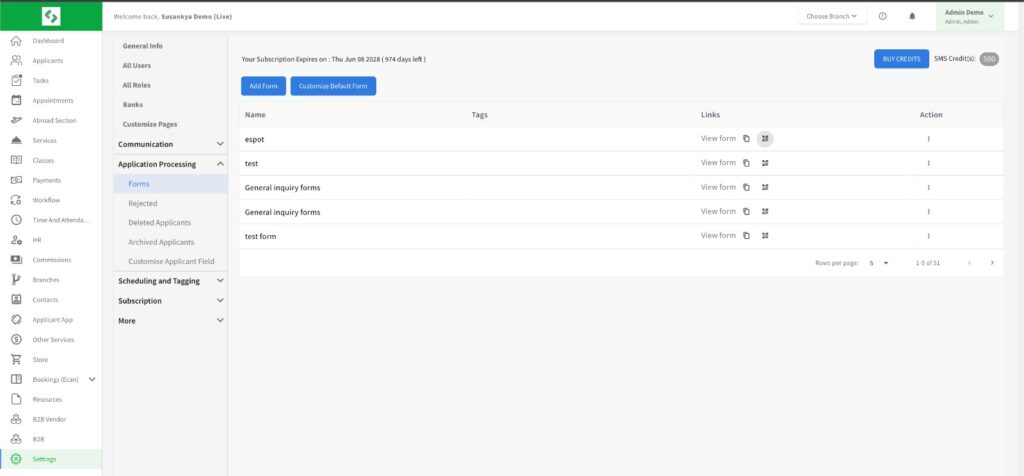The height and width of the screenshot is (476, 1024).
Task: Open the notifications bell icon
Action: (x=912, y=16)
